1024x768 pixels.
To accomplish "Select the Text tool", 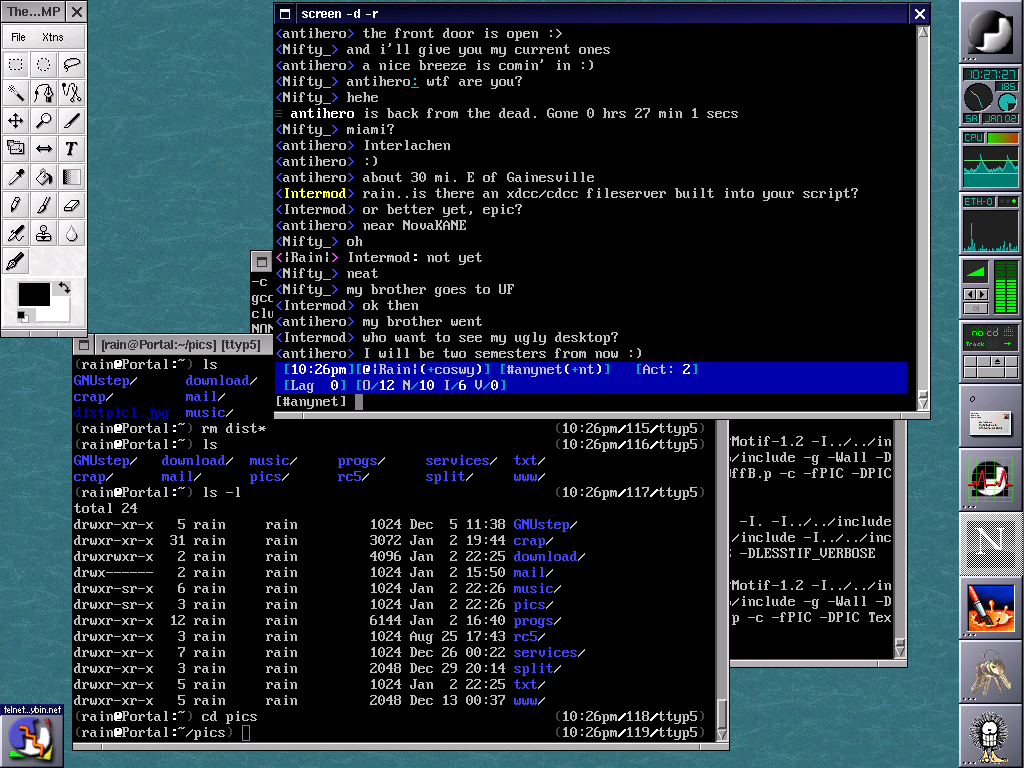I will tap(72, 149).
